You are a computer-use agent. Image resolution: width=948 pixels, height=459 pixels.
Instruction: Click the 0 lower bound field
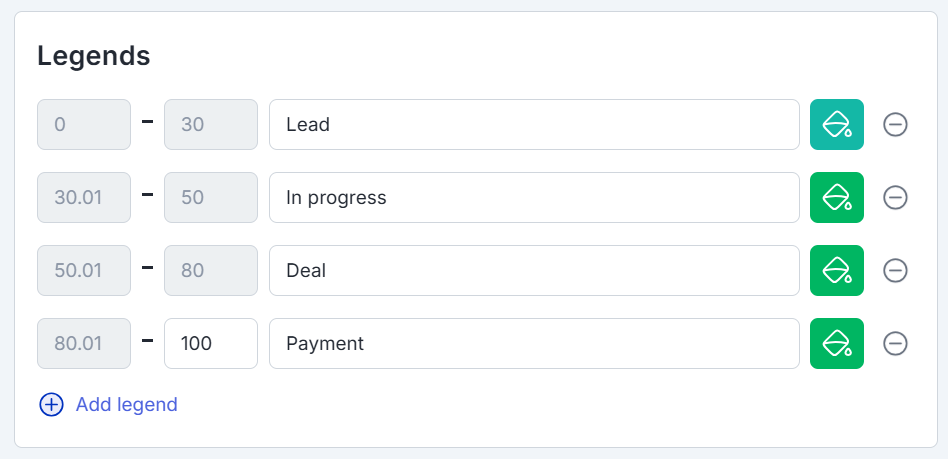[84, 125]
